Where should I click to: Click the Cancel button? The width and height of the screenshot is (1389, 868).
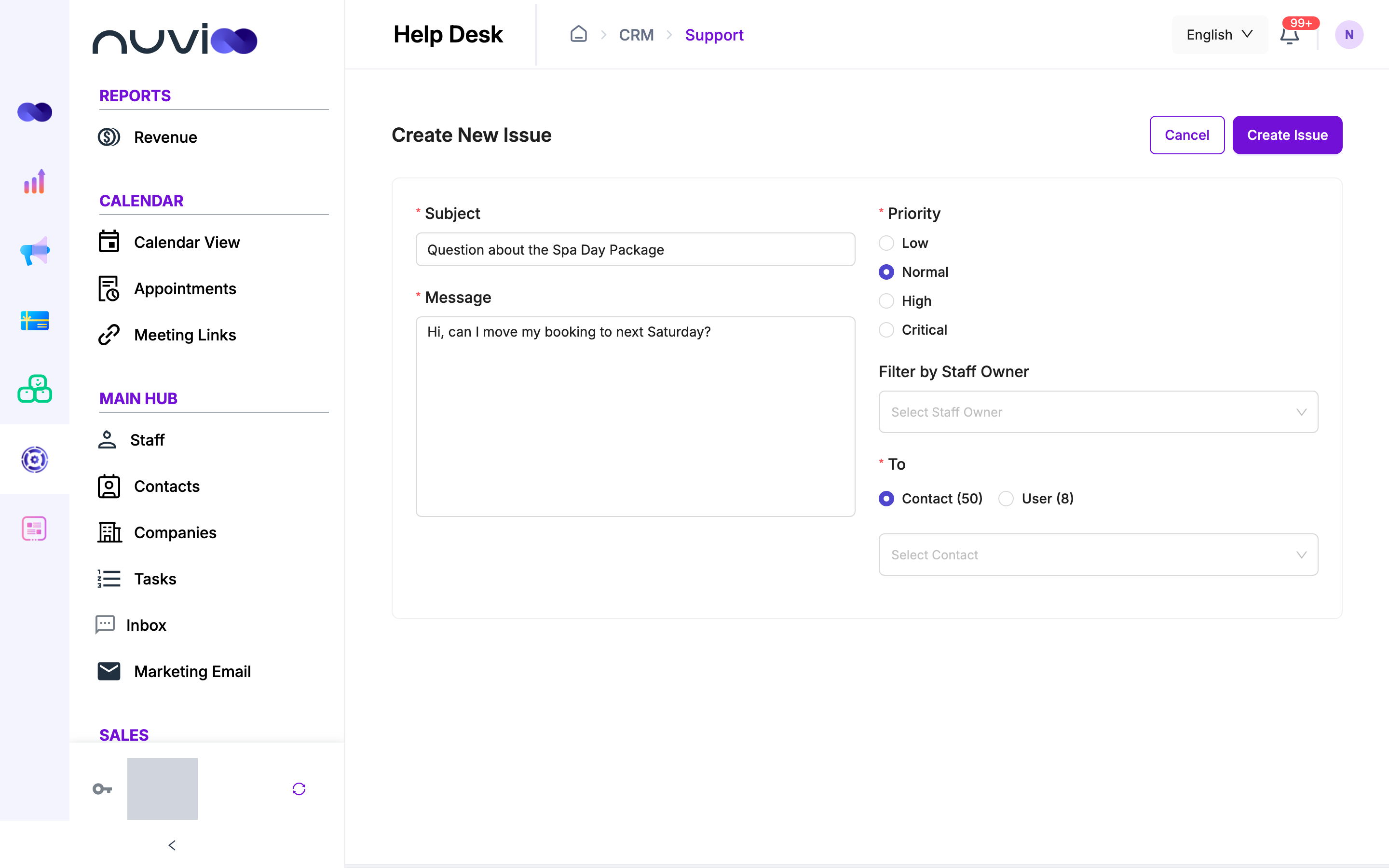[1187, 135]
